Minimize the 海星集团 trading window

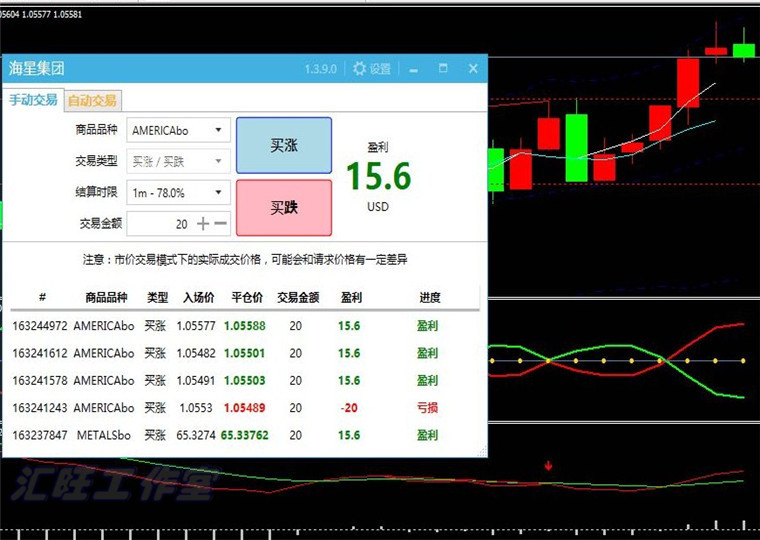tap(413, 69)
